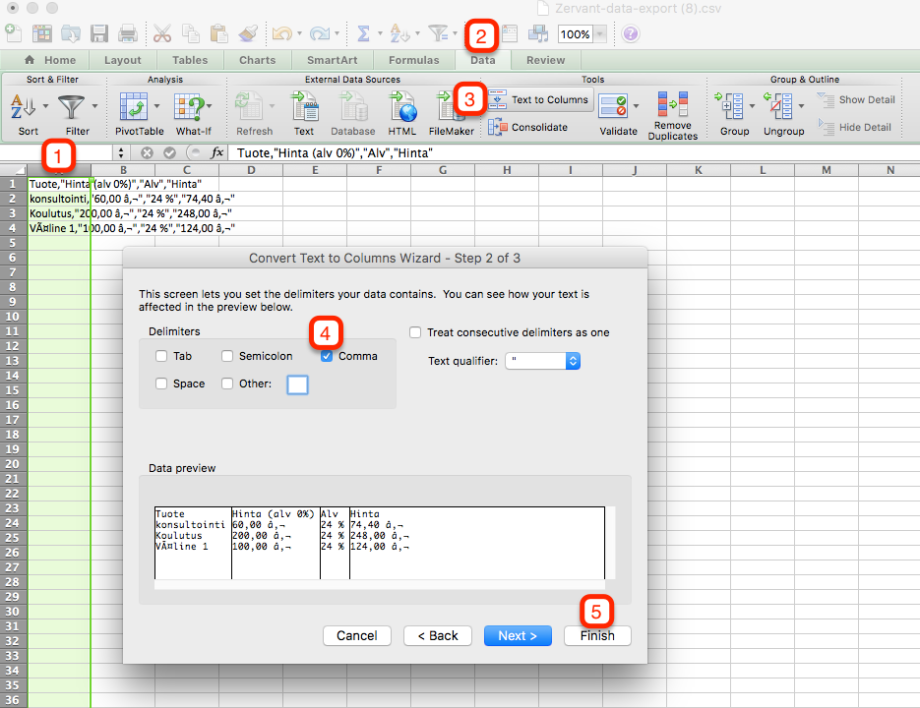Cancel the Text to Columns wizard
This screenshot has height=708, width=920.
click(357, 636)
